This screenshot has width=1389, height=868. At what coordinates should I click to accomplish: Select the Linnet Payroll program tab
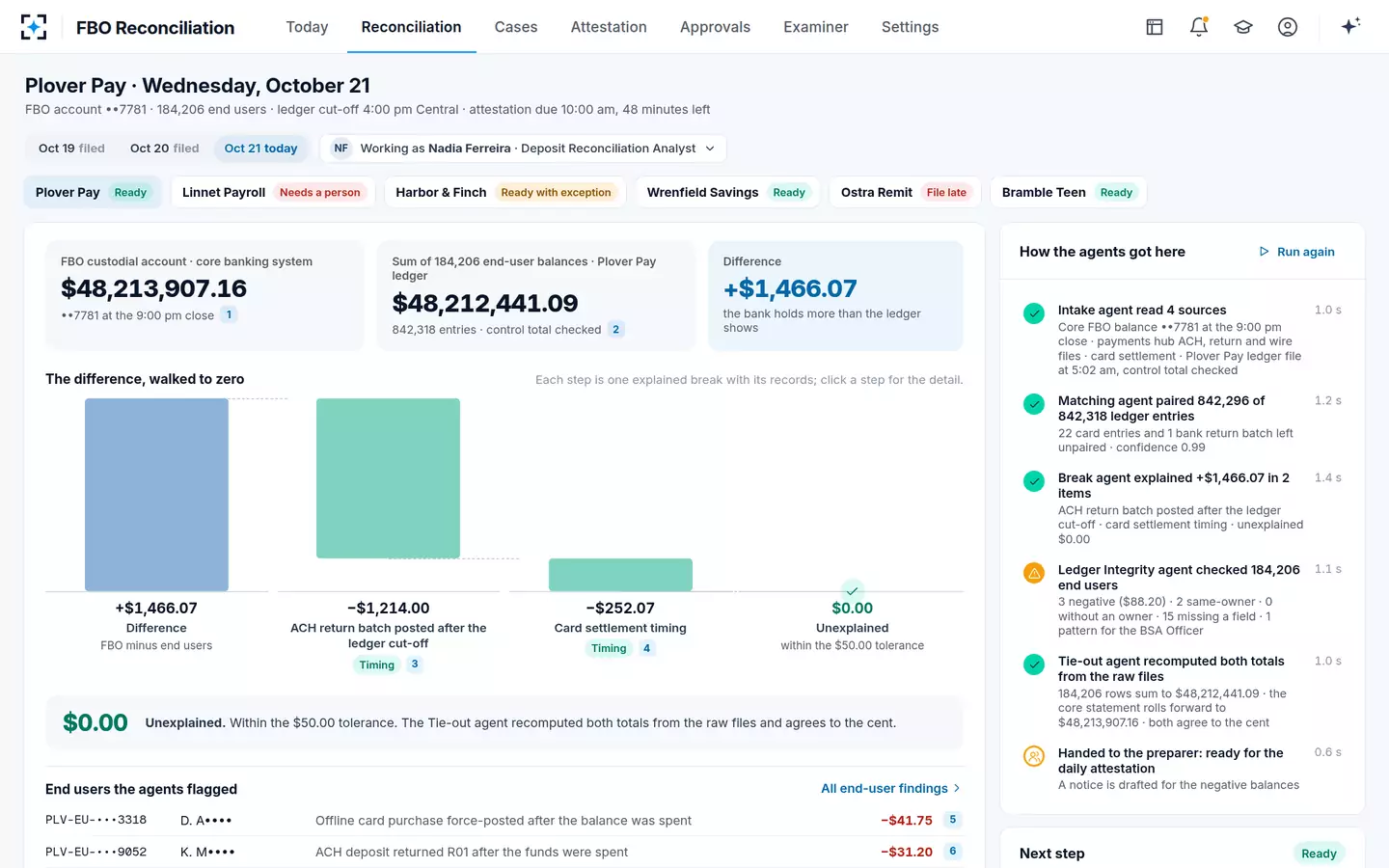click(x=271, y=192)
